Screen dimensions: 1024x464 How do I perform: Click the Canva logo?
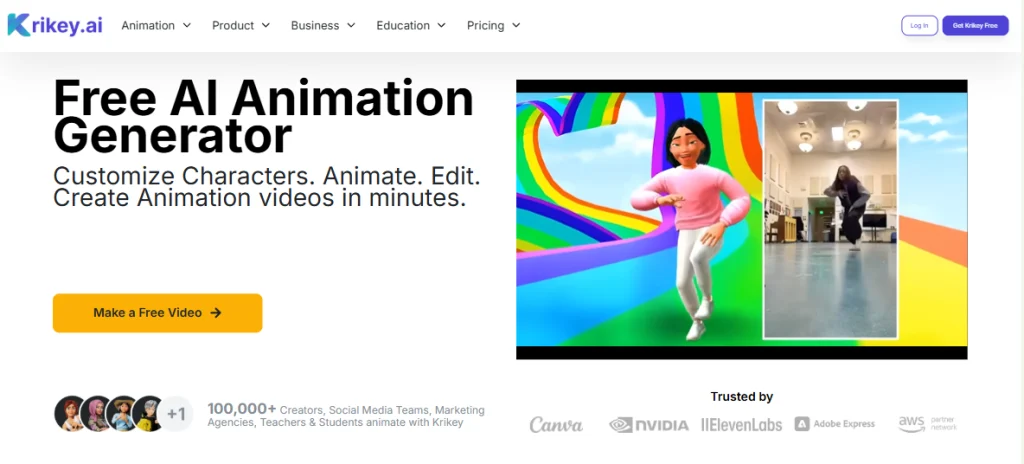click(556, 425)
